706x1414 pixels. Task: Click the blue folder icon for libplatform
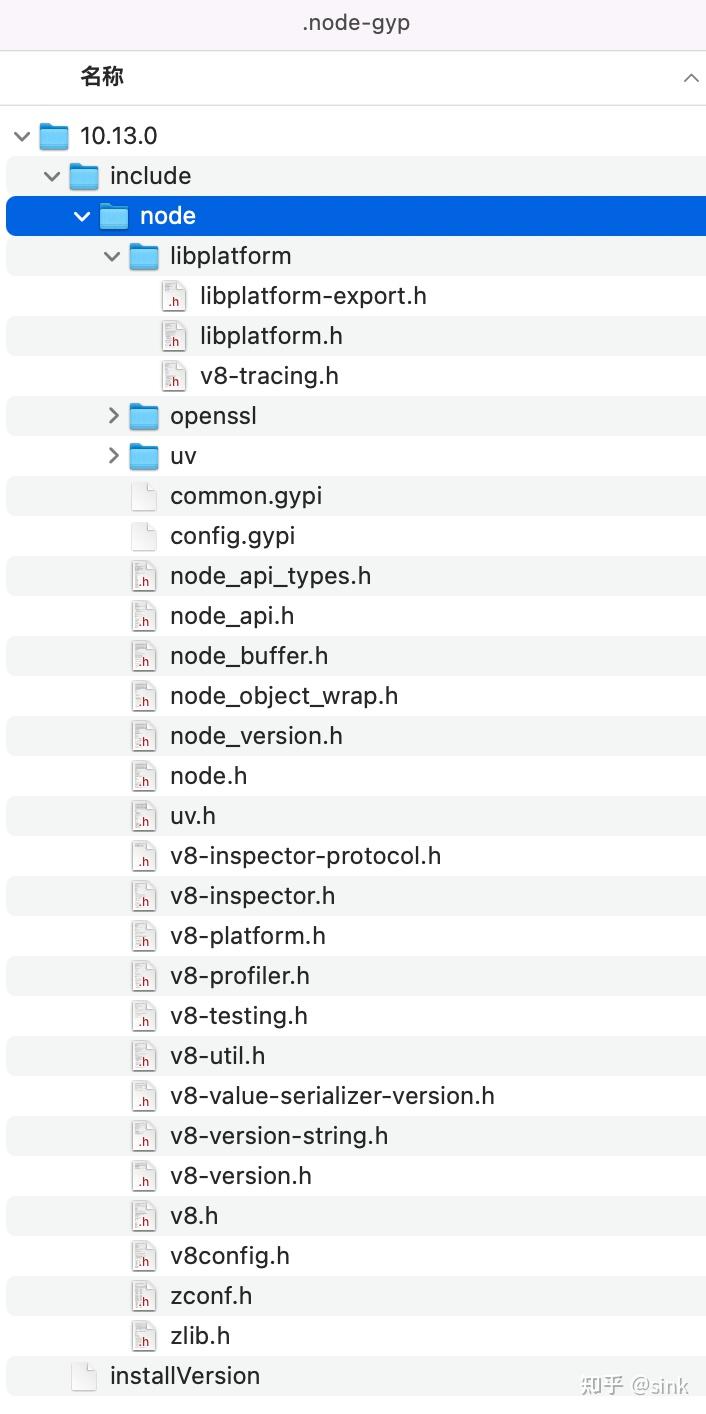pyautogui.click(x=144, y=256)
